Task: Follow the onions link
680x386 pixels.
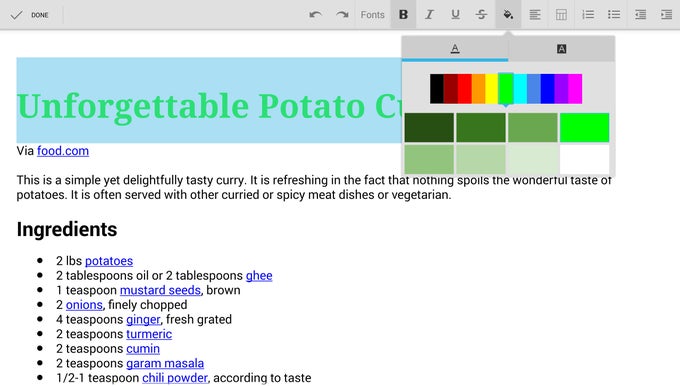Action: click(x=84, y=305)
